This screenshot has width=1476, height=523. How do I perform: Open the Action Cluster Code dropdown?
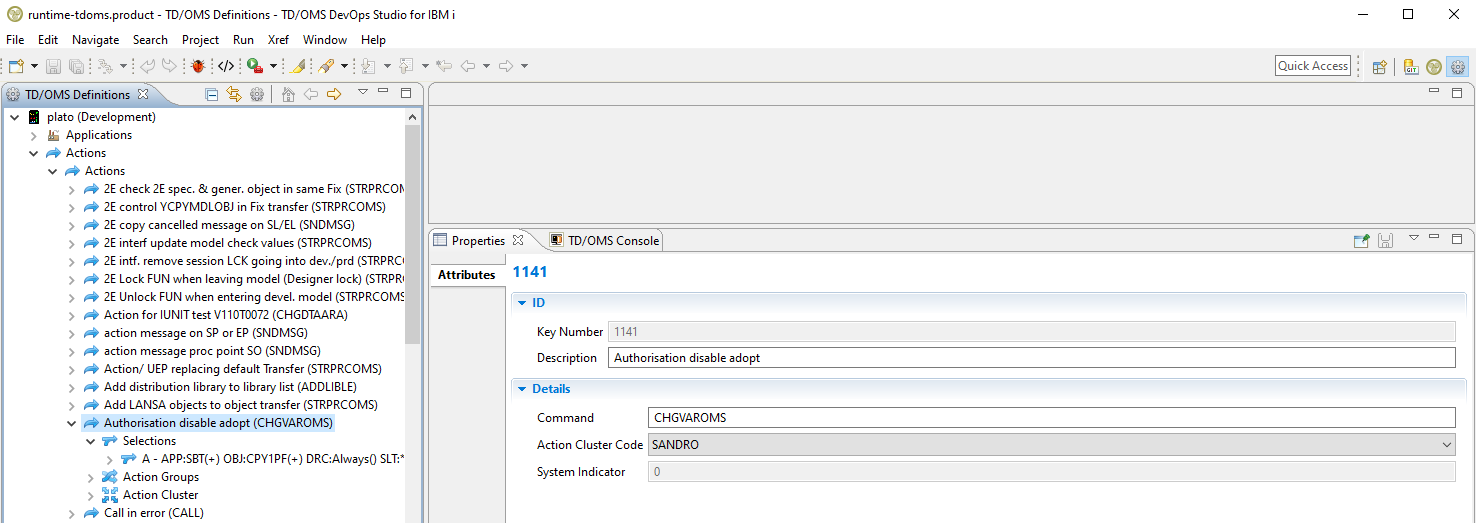point(1446,445)
